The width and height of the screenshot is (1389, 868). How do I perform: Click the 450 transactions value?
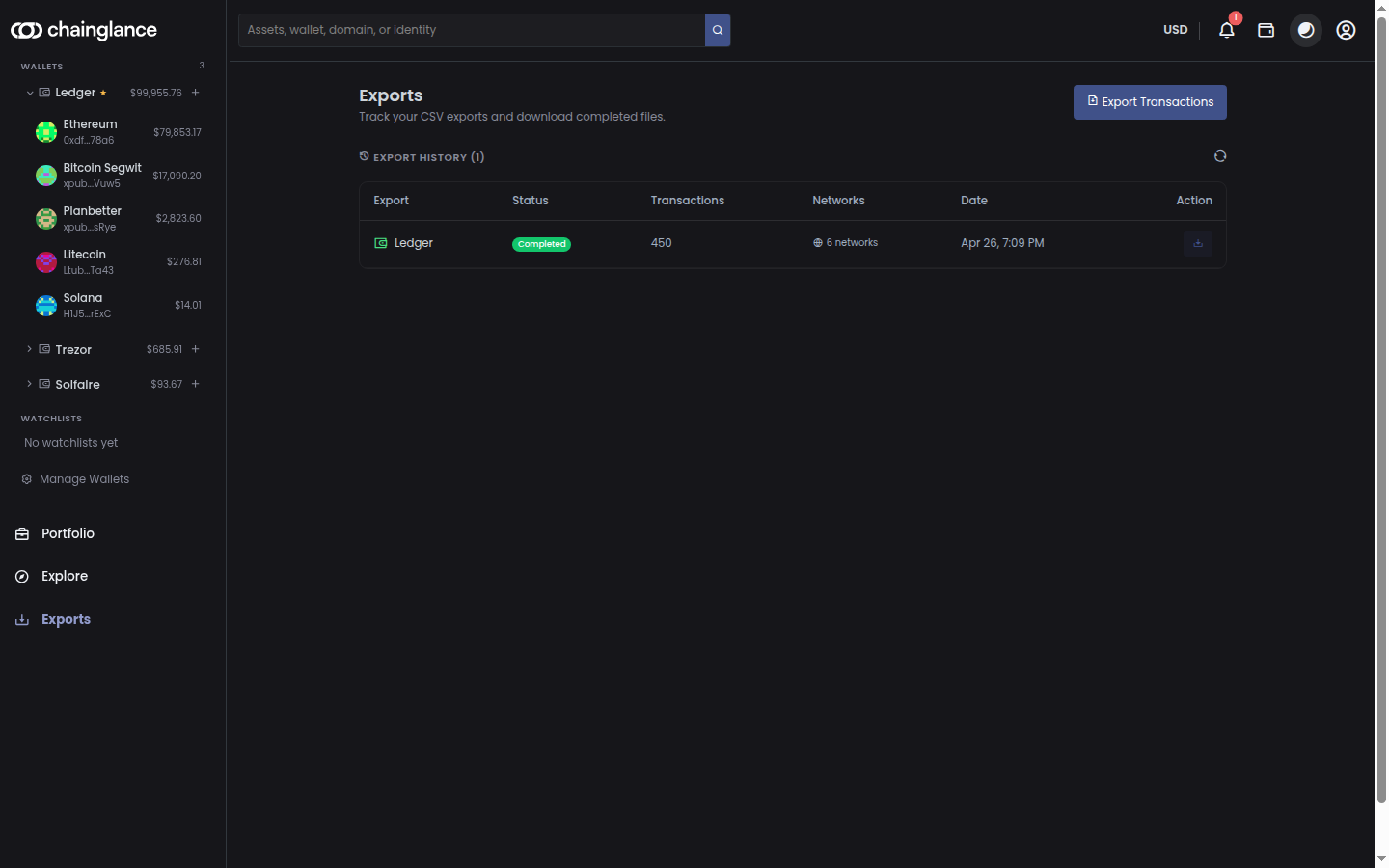click(x=662, y=243)
